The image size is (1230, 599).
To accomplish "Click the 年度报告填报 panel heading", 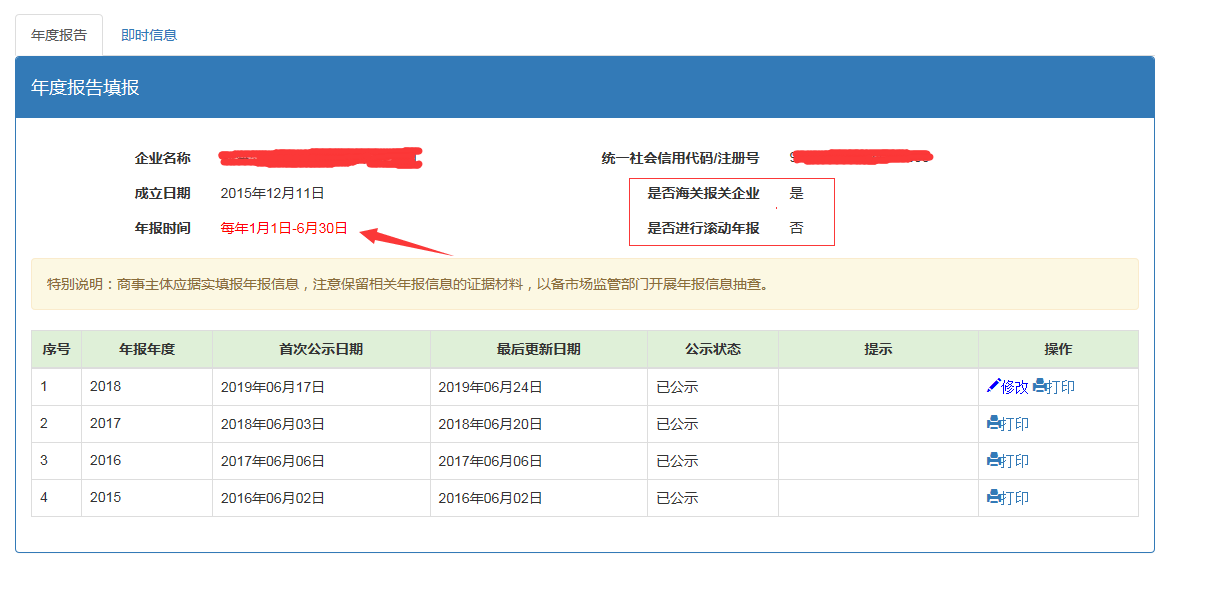I will pyautogui.click(x=85, y=88).
